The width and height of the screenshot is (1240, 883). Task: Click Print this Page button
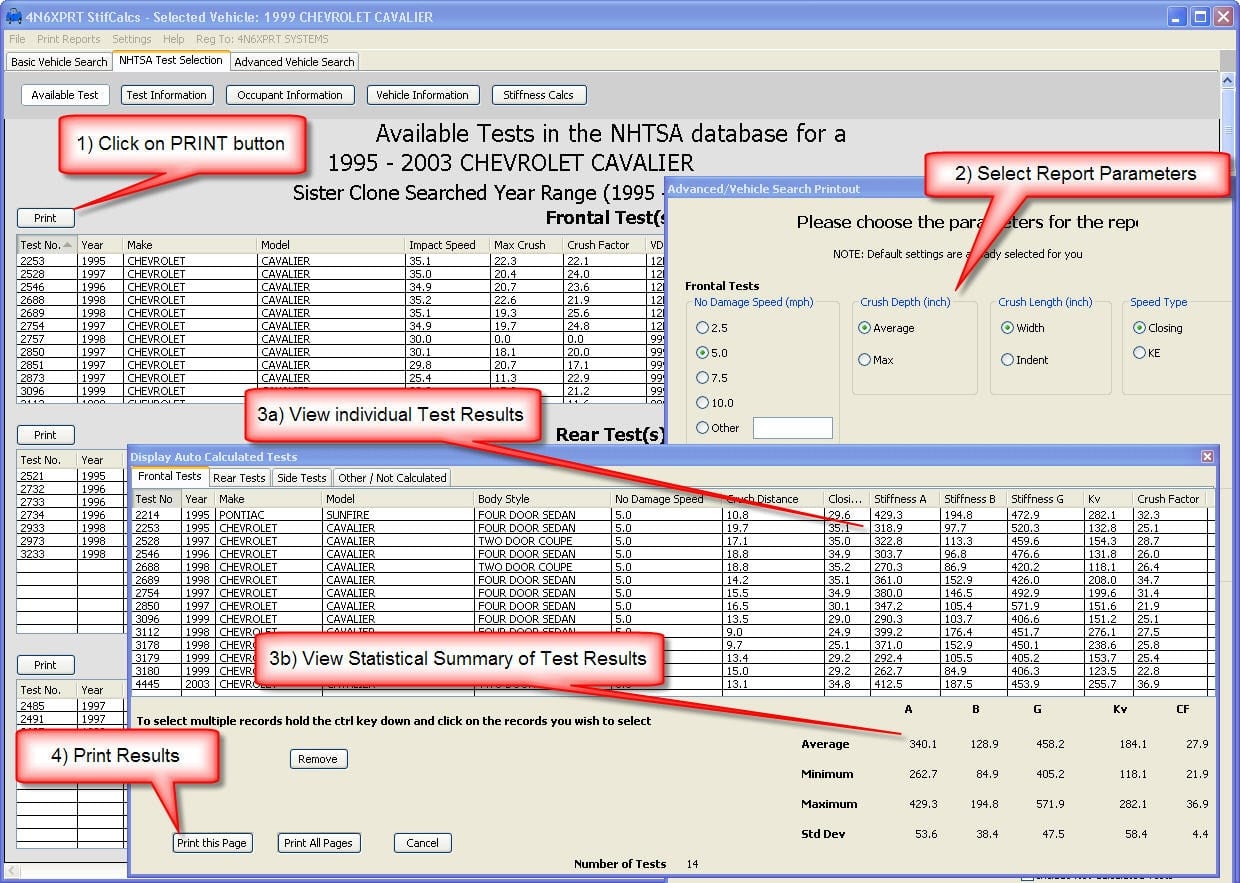[x=211, y=843]
